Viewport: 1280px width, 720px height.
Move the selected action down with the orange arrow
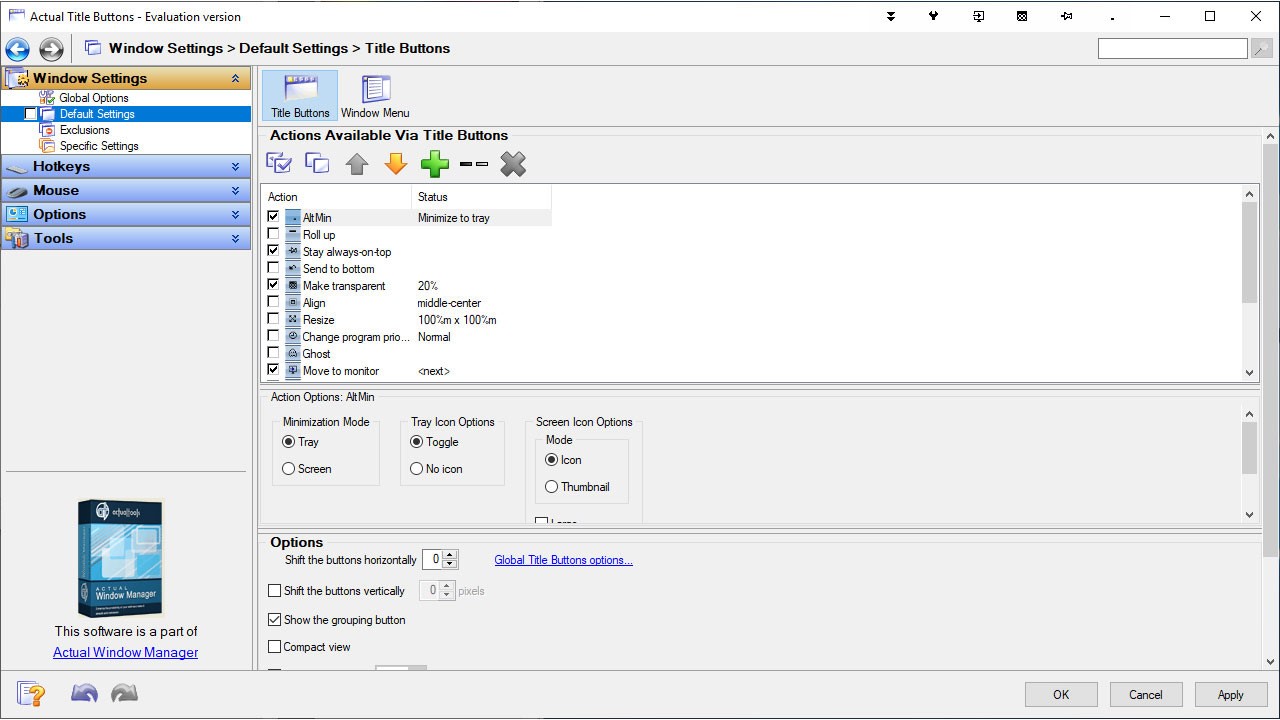396,162
